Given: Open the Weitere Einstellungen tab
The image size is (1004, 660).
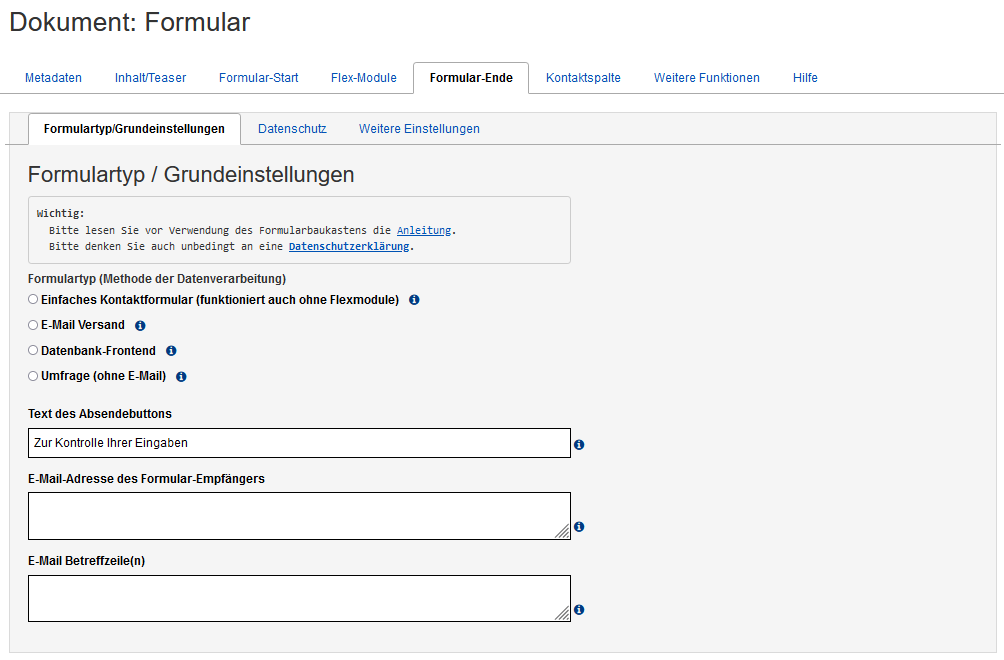Looking at the screenshot, I should click(419, 129).
